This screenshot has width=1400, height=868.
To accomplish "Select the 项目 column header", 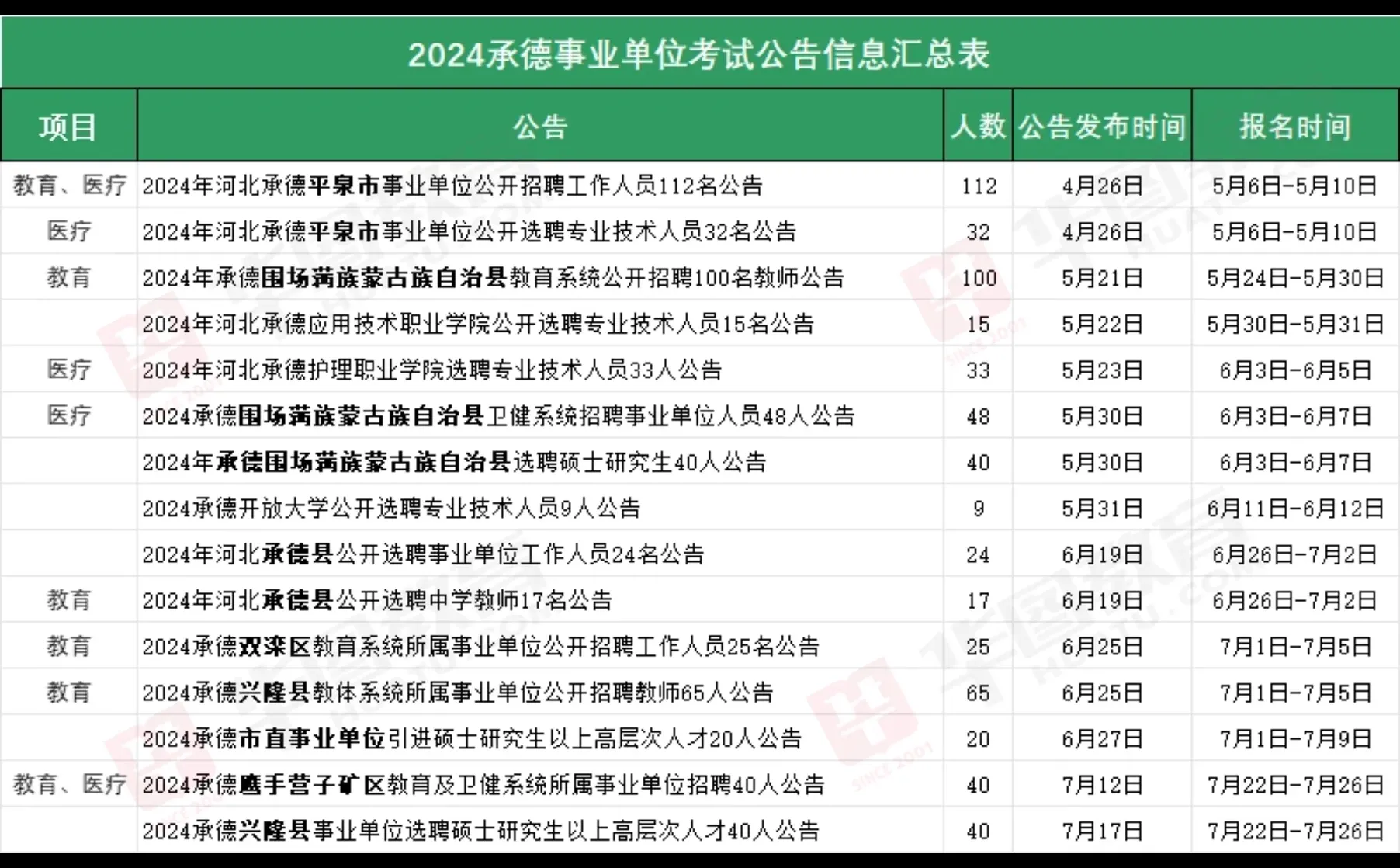I will [x=68, y=124].
